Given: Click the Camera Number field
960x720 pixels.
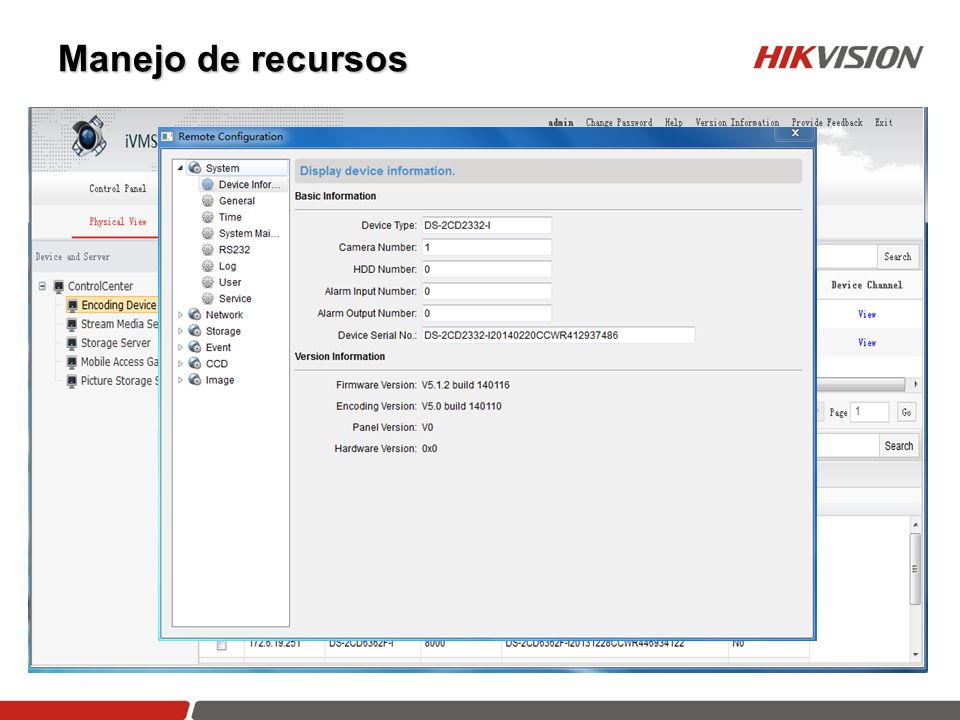Looking at the screenshot, I should pyautogui.click(x=487, y=247).
